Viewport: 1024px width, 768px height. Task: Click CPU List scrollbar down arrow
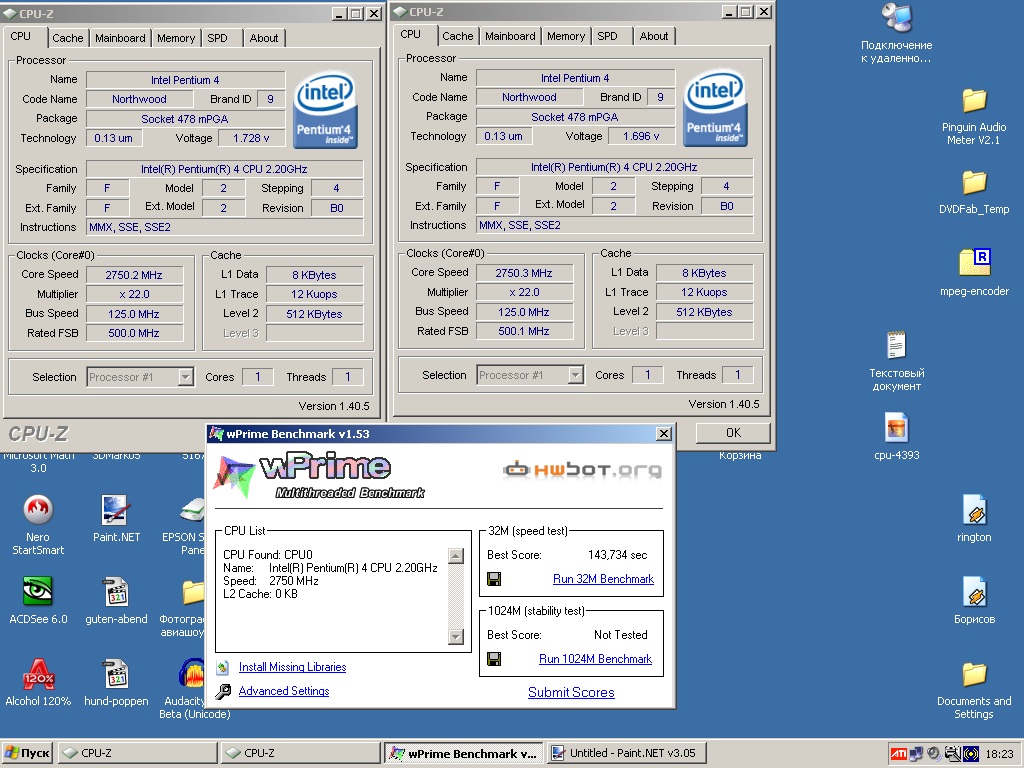coord(456,636)
